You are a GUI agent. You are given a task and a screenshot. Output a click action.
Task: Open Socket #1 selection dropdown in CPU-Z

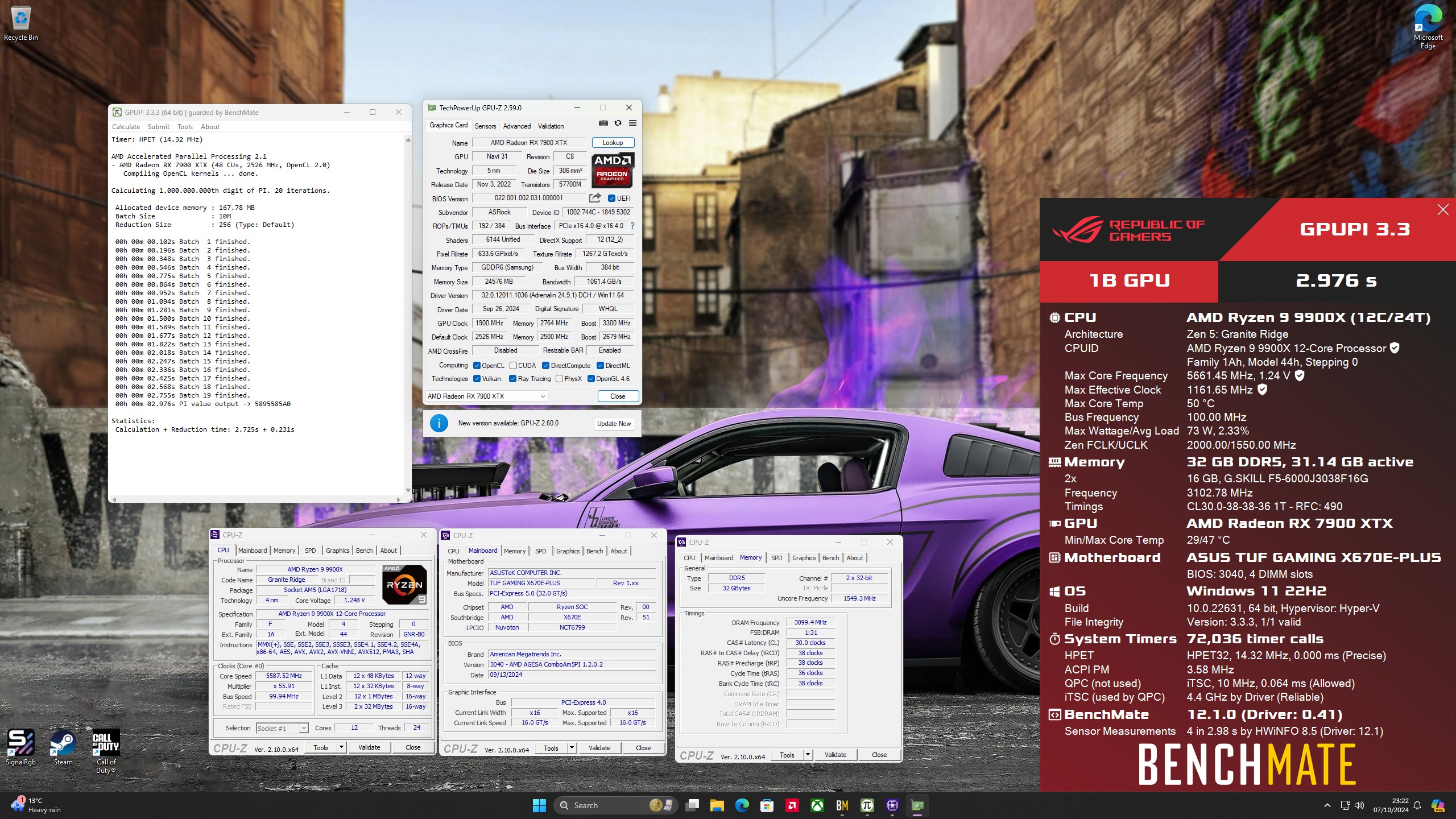coord(282,728)
